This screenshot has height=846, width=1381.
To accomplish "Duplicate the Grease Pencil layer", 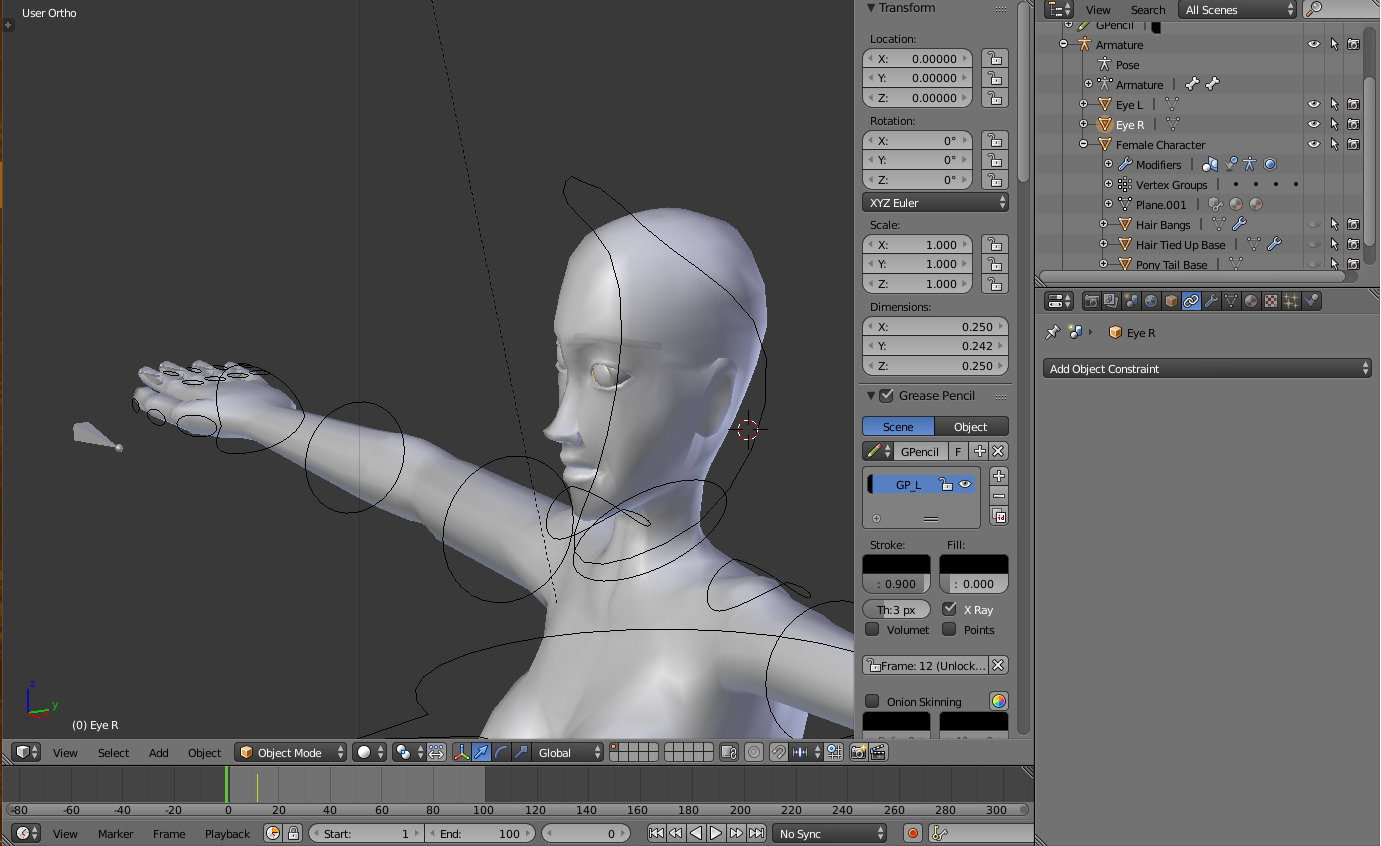I will 998,516.
